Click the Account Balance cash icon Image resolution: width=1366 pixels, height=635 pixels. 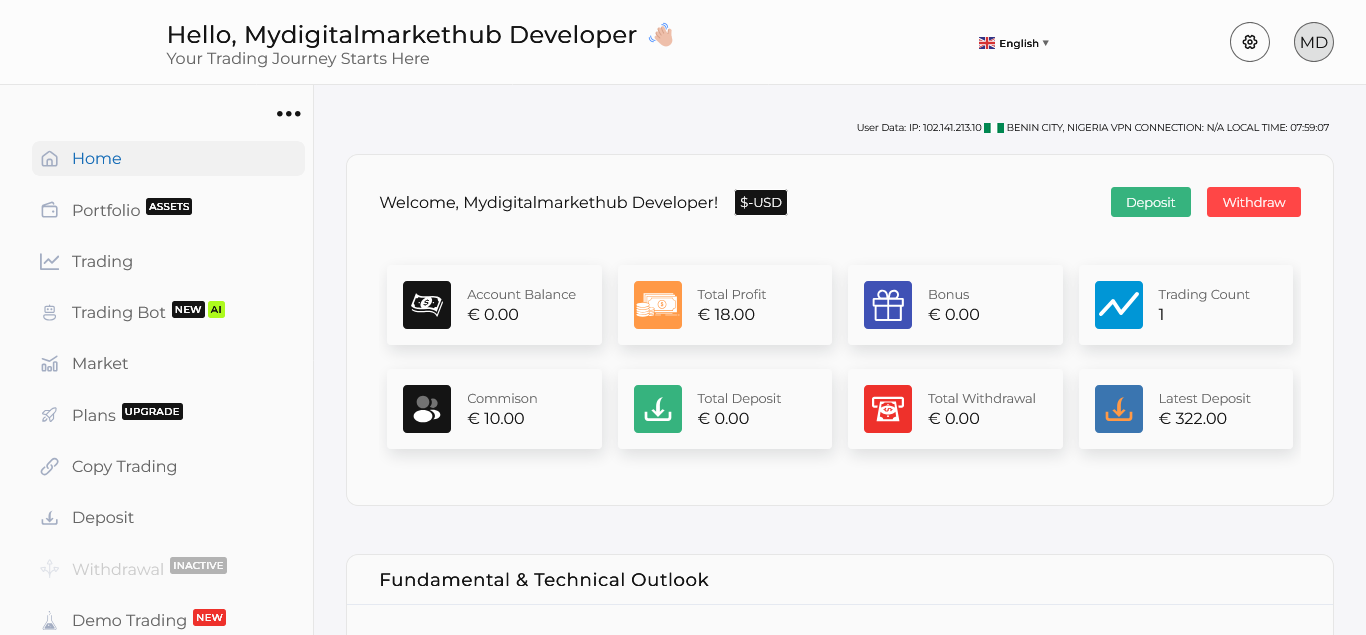click(x=427, y=305)
